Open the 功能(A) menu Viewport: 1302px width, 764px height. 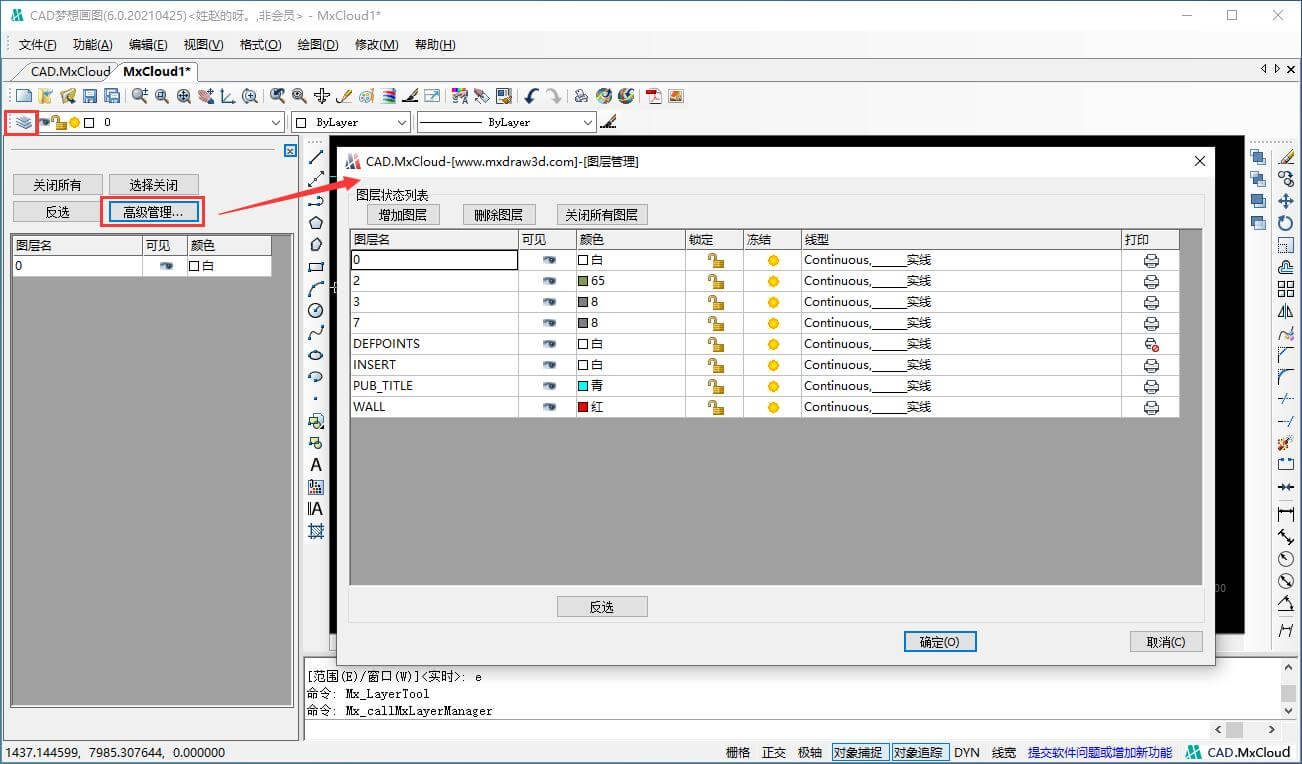[x=93, y=45]
